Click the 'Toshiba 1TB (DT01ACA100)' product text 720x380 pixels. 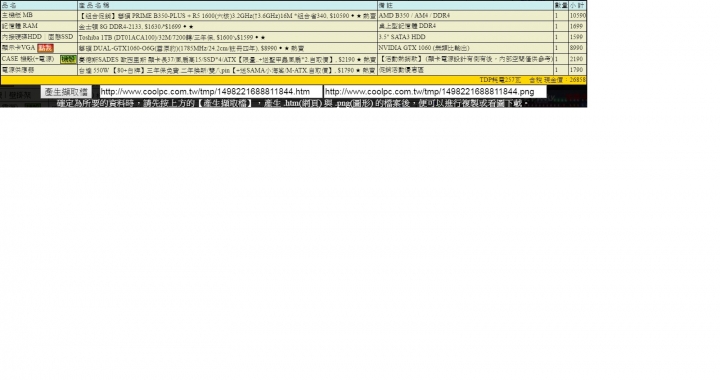tap(172, 37)
